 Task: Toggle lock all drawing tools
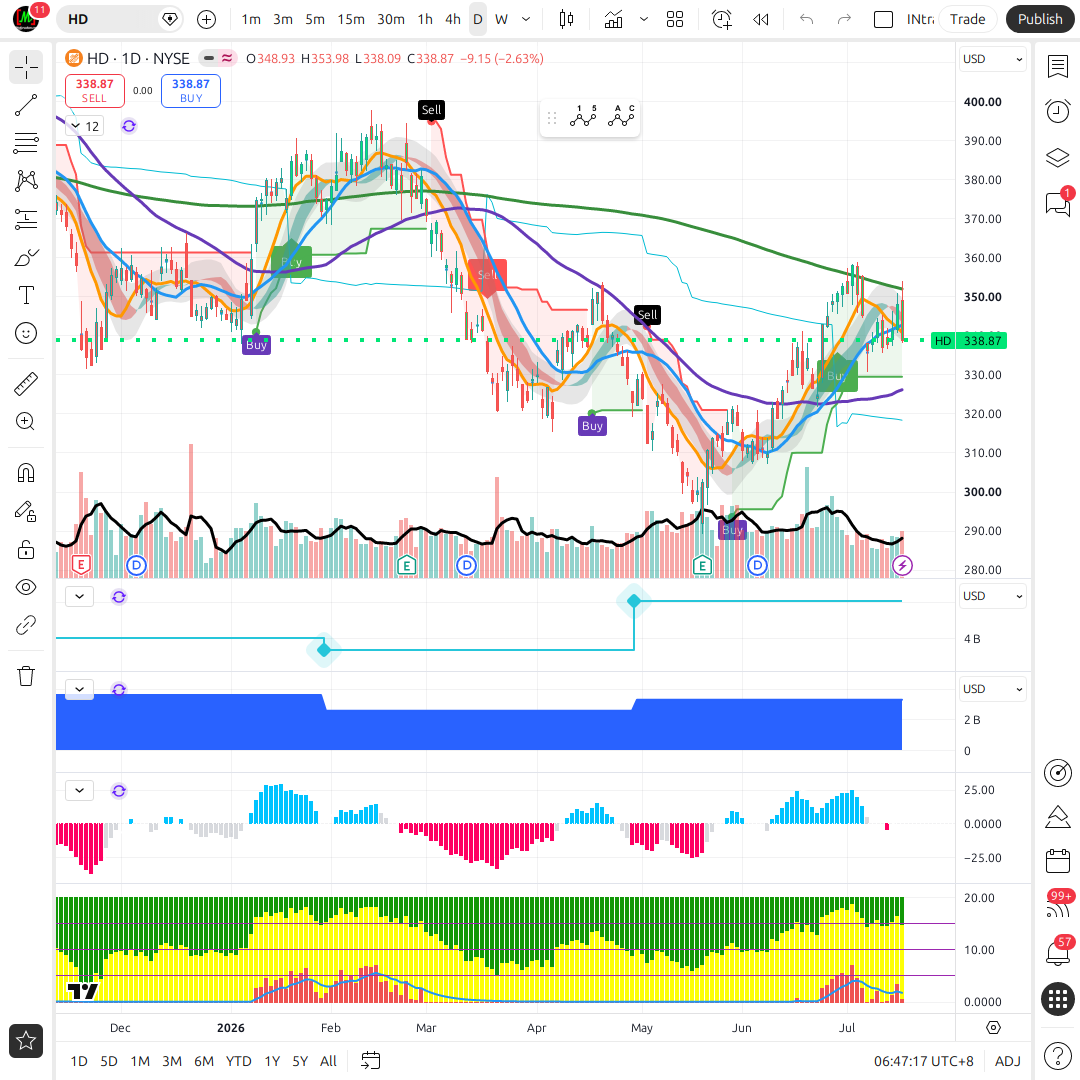click(26, 550)
